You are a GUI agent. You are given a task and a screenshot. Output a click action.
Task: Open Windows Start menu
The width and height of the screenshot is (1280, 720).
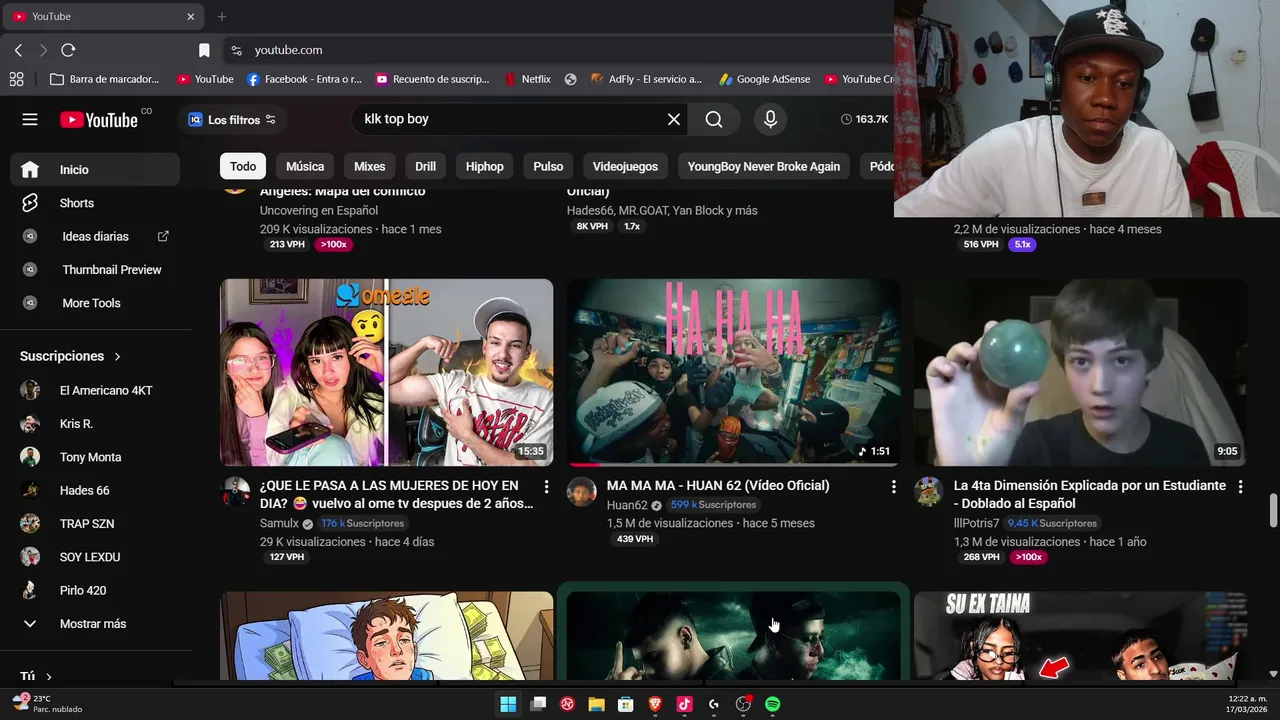tap(508, 704)
